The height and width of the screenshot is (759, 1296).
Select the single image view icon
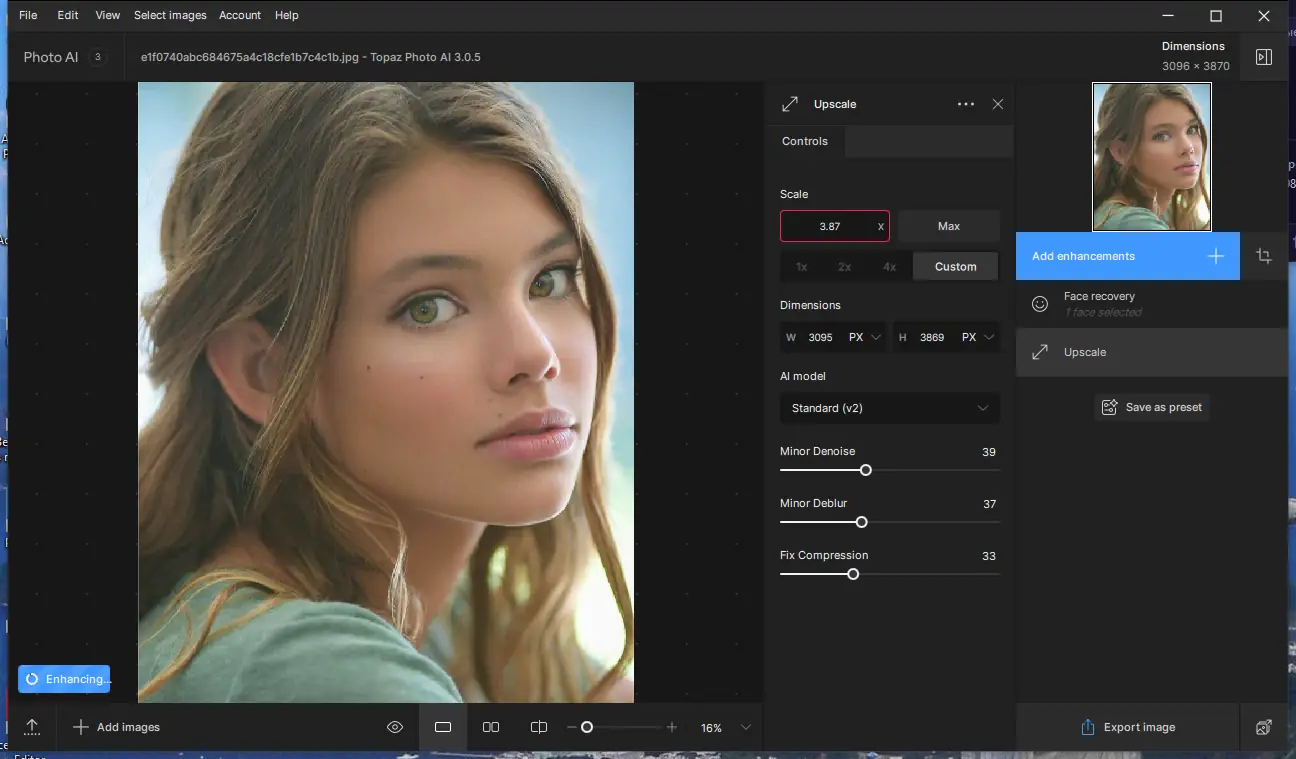point(442,727)
